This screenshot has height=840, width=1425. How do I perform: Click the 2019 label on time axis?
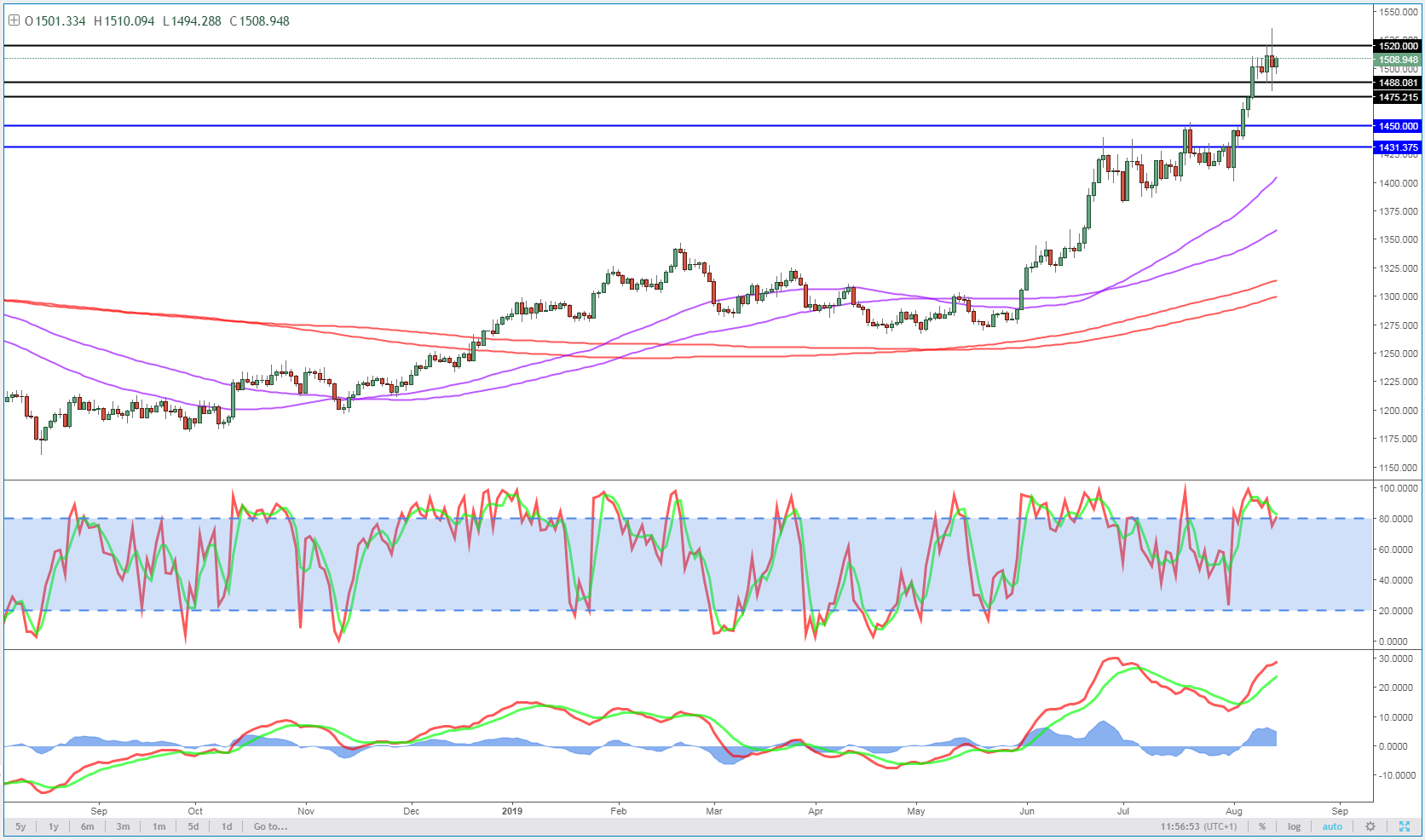pos(511,811)
